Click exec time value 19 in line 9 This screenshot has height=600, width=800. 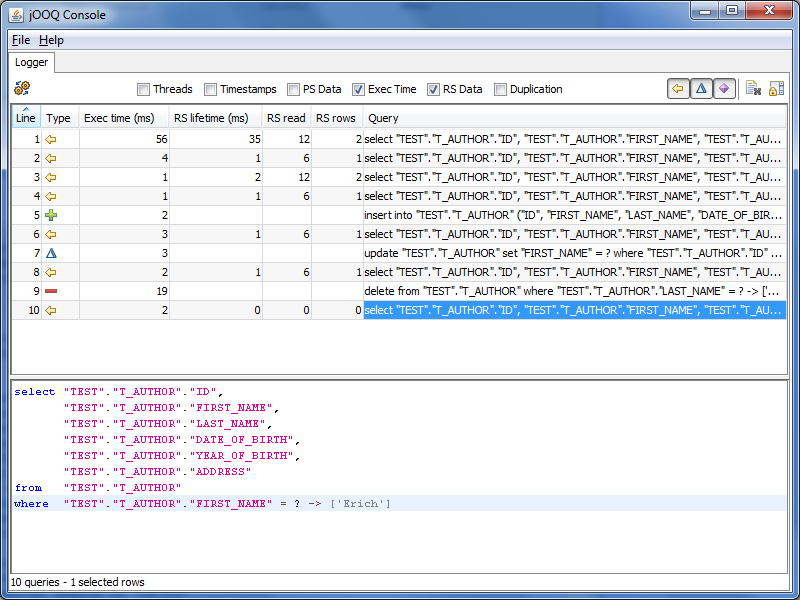pos(162,291)
